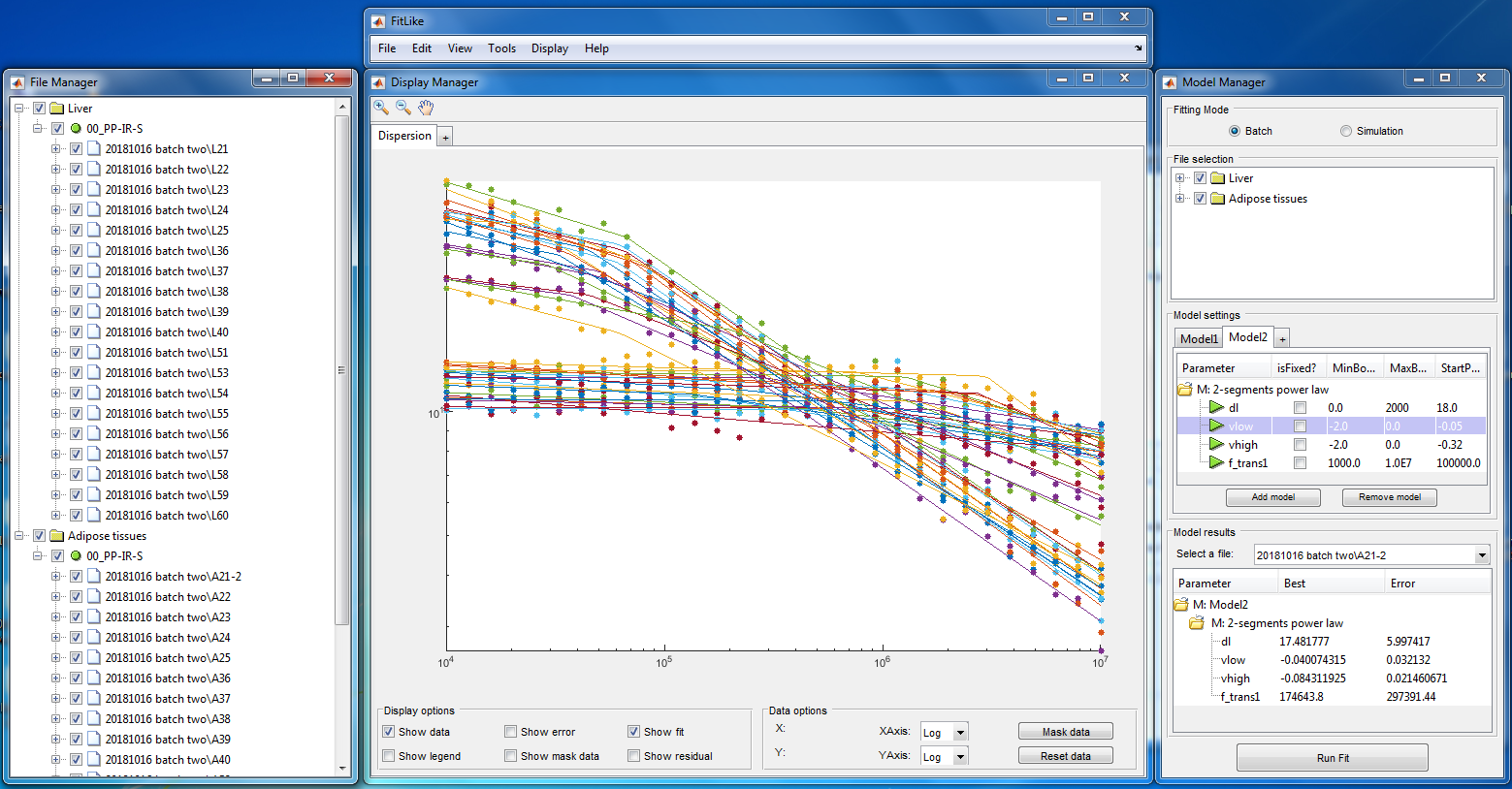Open the XAxis scale dropdown
The height and width of the screenshot is (789, 1512).
960,733
